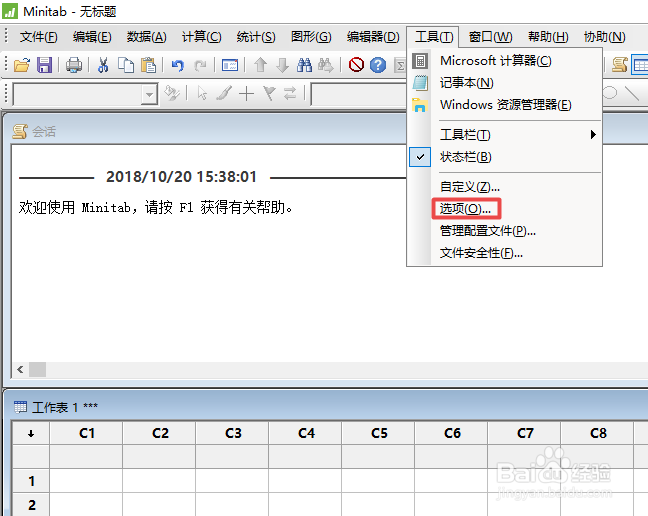The image size is (648, 516).
Task: Click the Redo arrow icon
Action: (x=200, y=65)
